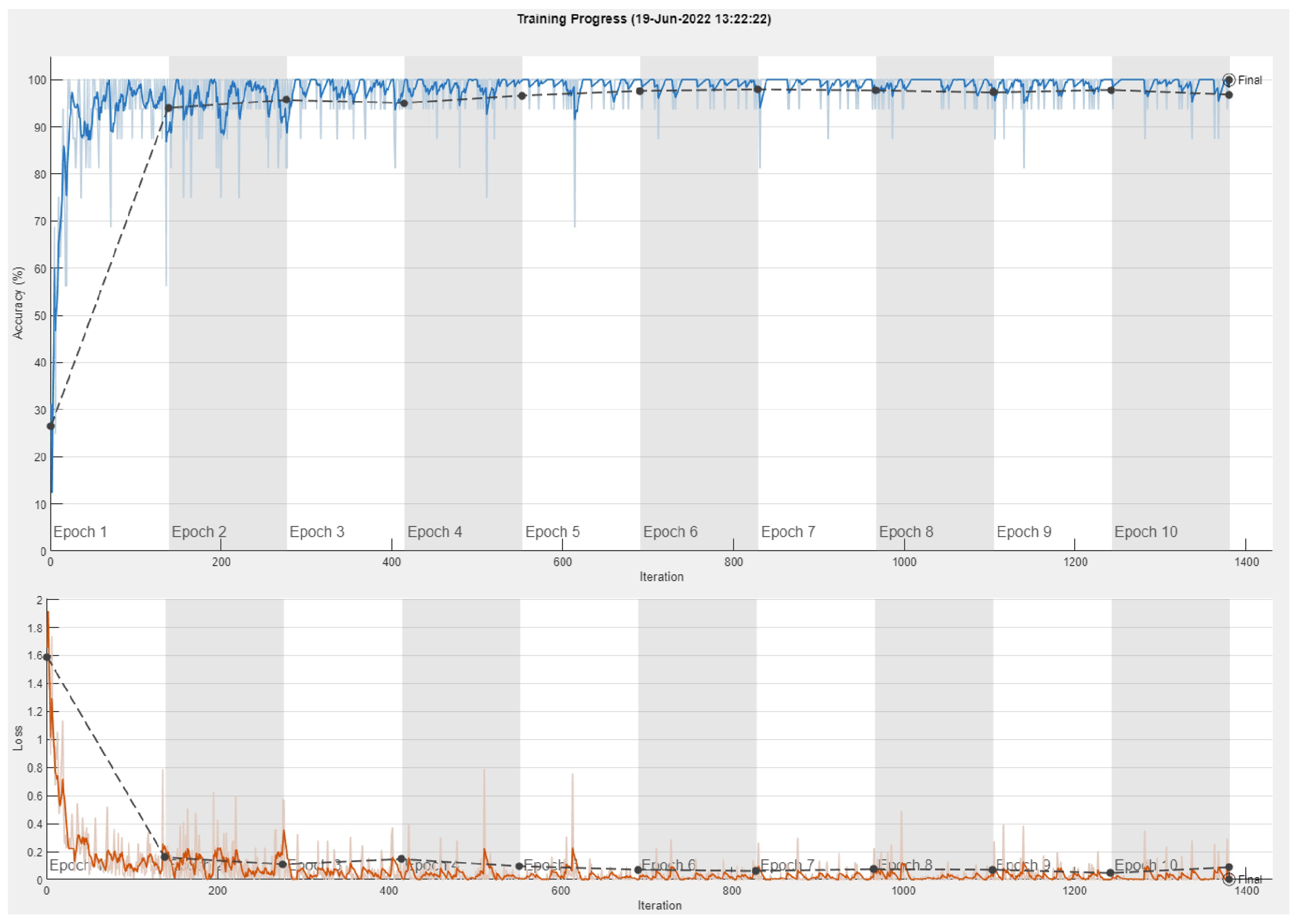The image size is (1298, 924).
Task: Select first validation dot on accuracy curve
Action: [51, 426]
